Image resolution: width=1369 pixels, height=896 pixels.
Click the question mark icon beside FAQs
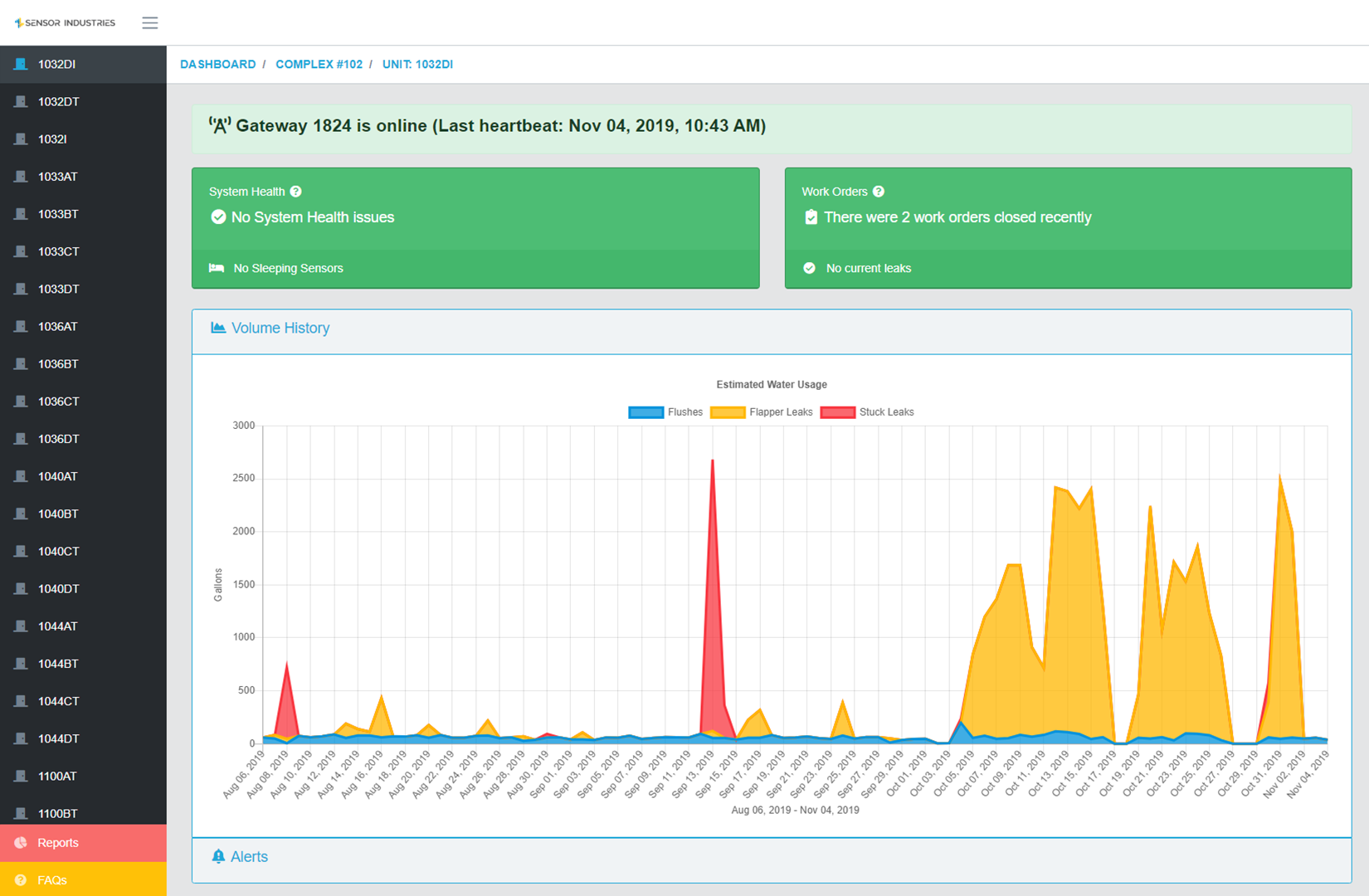pyautogui.click(x=21, y=880)
